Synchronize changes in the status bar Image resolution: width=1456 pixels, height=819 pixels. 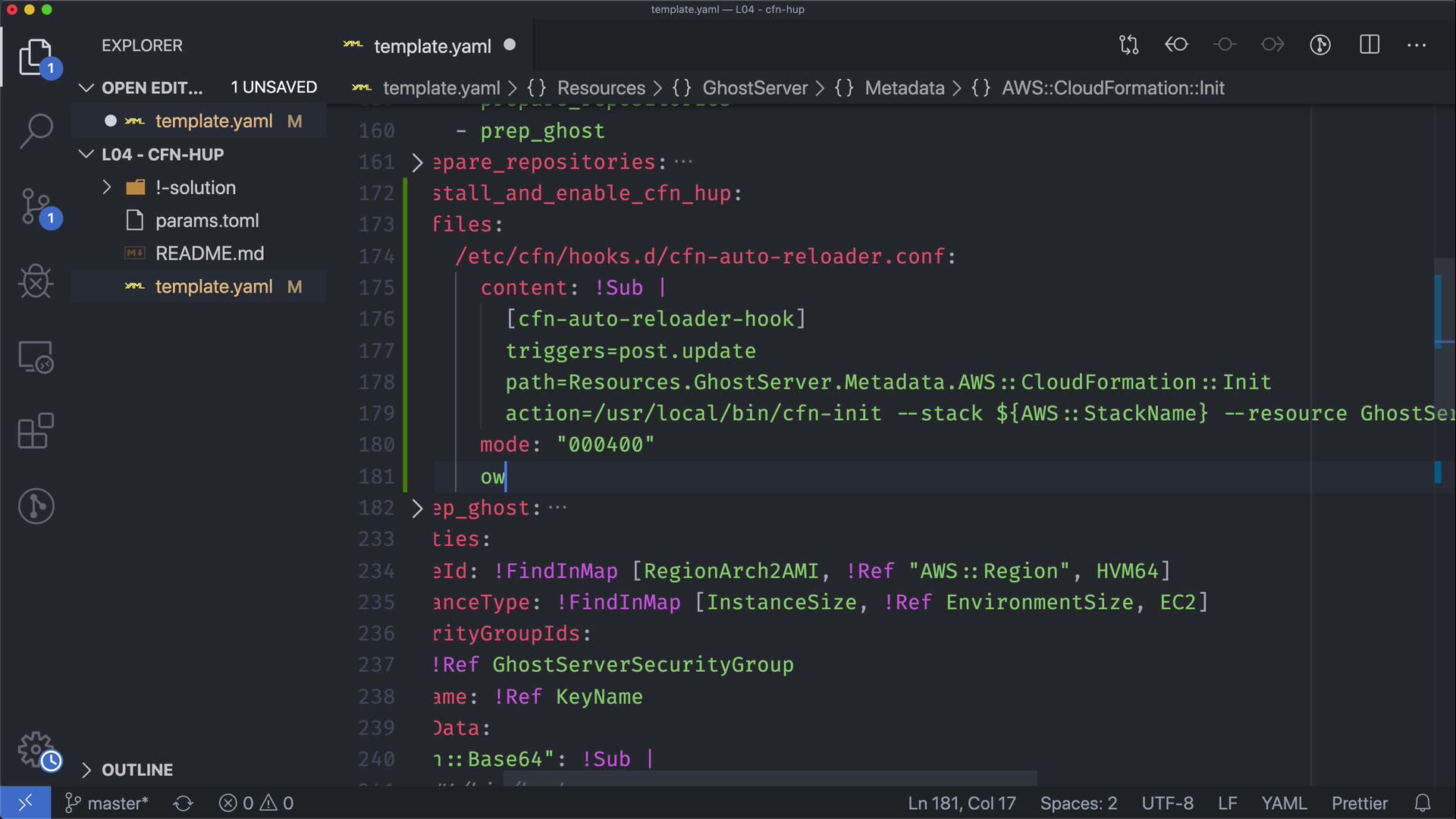(184, 803)
